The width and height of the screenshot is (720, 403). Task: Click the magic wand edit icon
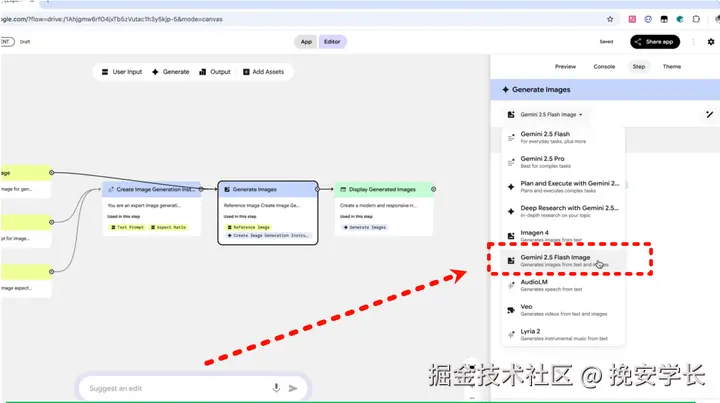(709, 114)
